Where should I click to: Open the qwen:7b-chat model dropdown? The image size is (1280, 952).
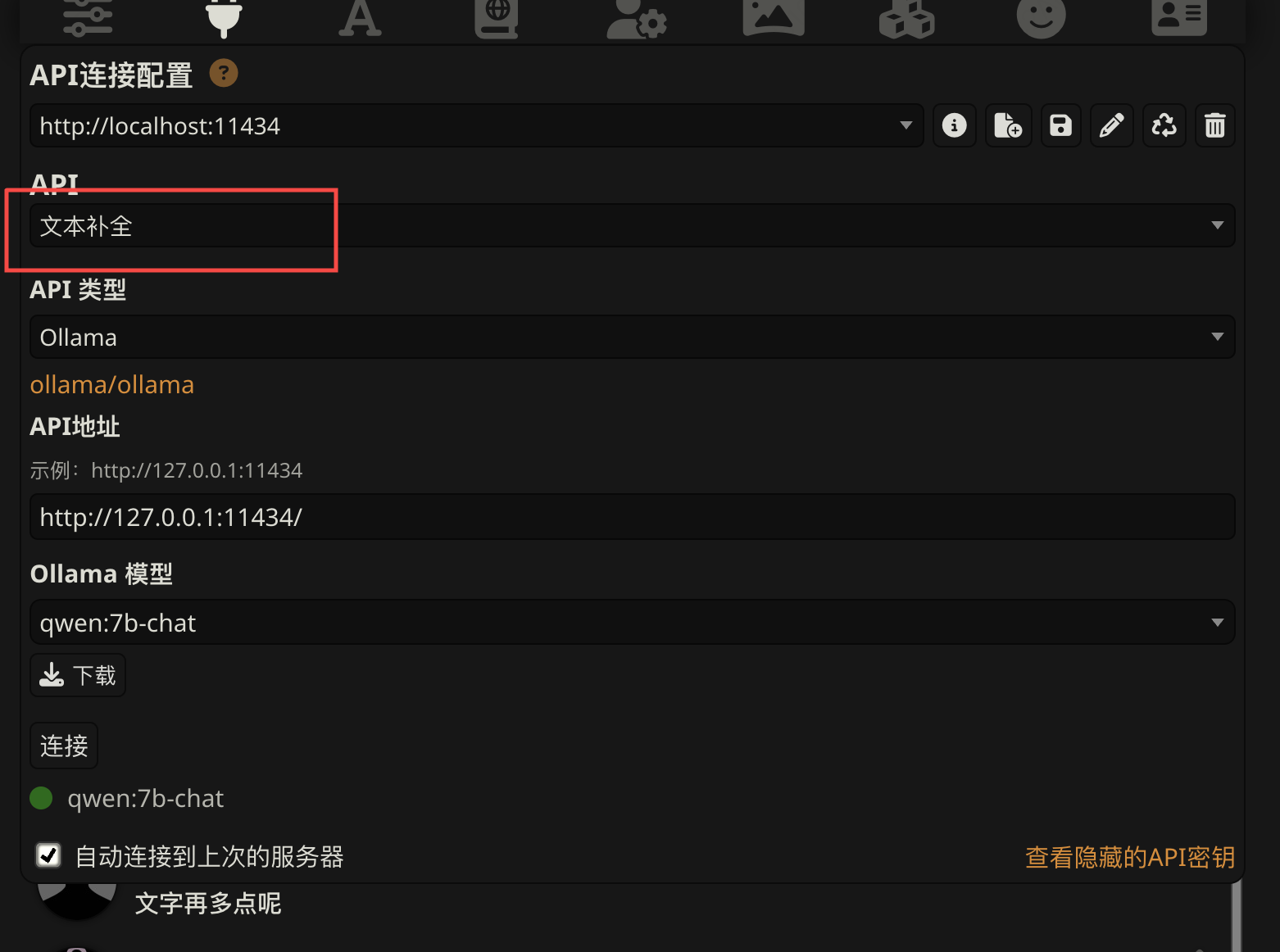click(633, 622)
